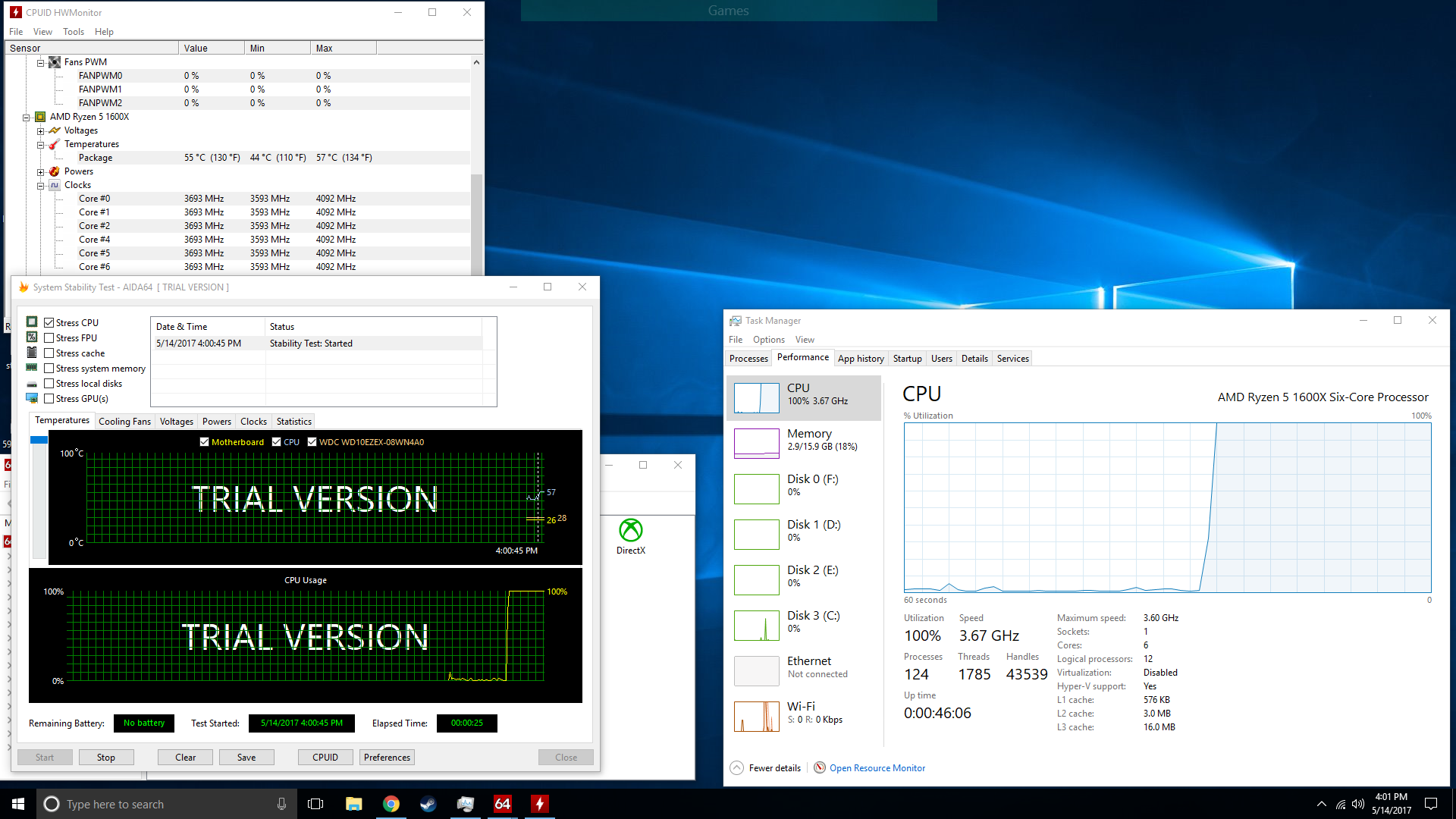Click the Preferences button
1456x819 pixels.
387,757
